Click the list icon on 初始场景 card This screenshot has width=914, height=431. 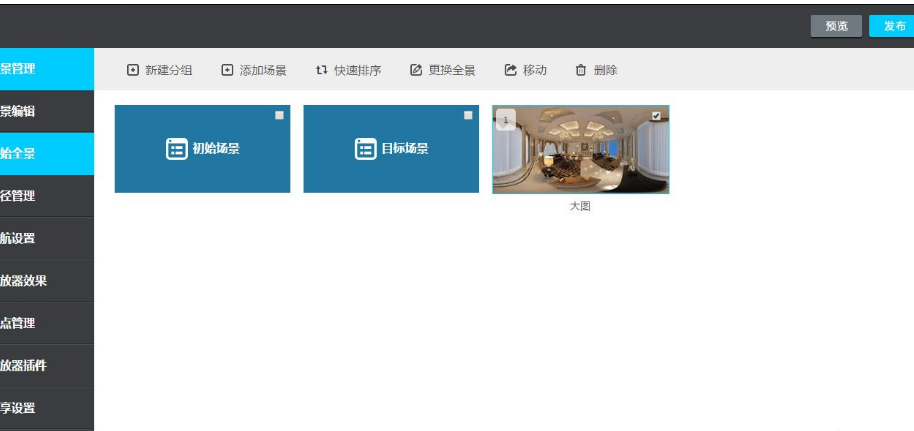[x=177, y=149]
